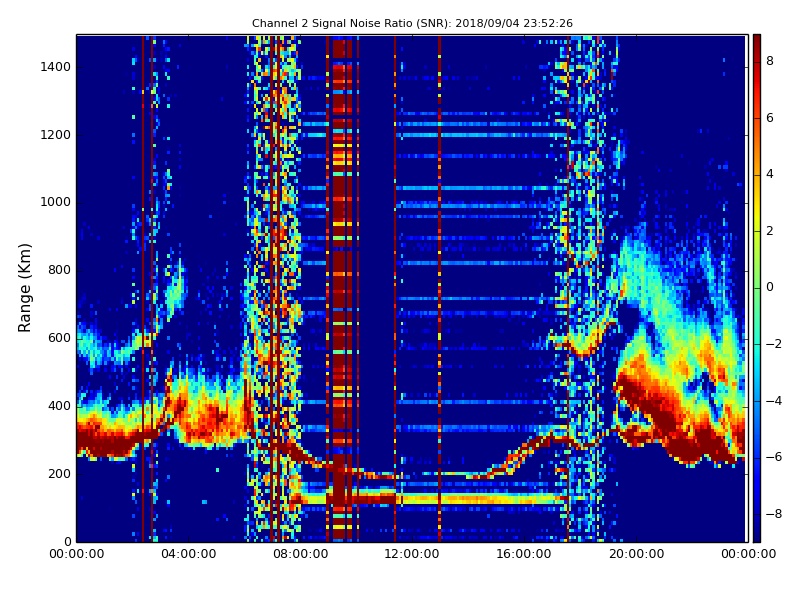800x600 pixels.
Task: Click the colorbar label 2
Action: [x=770, y=231]
